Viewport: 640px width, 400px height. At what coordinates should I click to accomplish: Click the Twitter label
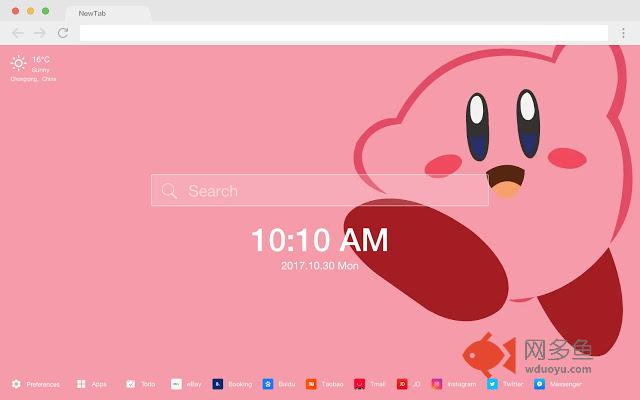tap(513, 384)
